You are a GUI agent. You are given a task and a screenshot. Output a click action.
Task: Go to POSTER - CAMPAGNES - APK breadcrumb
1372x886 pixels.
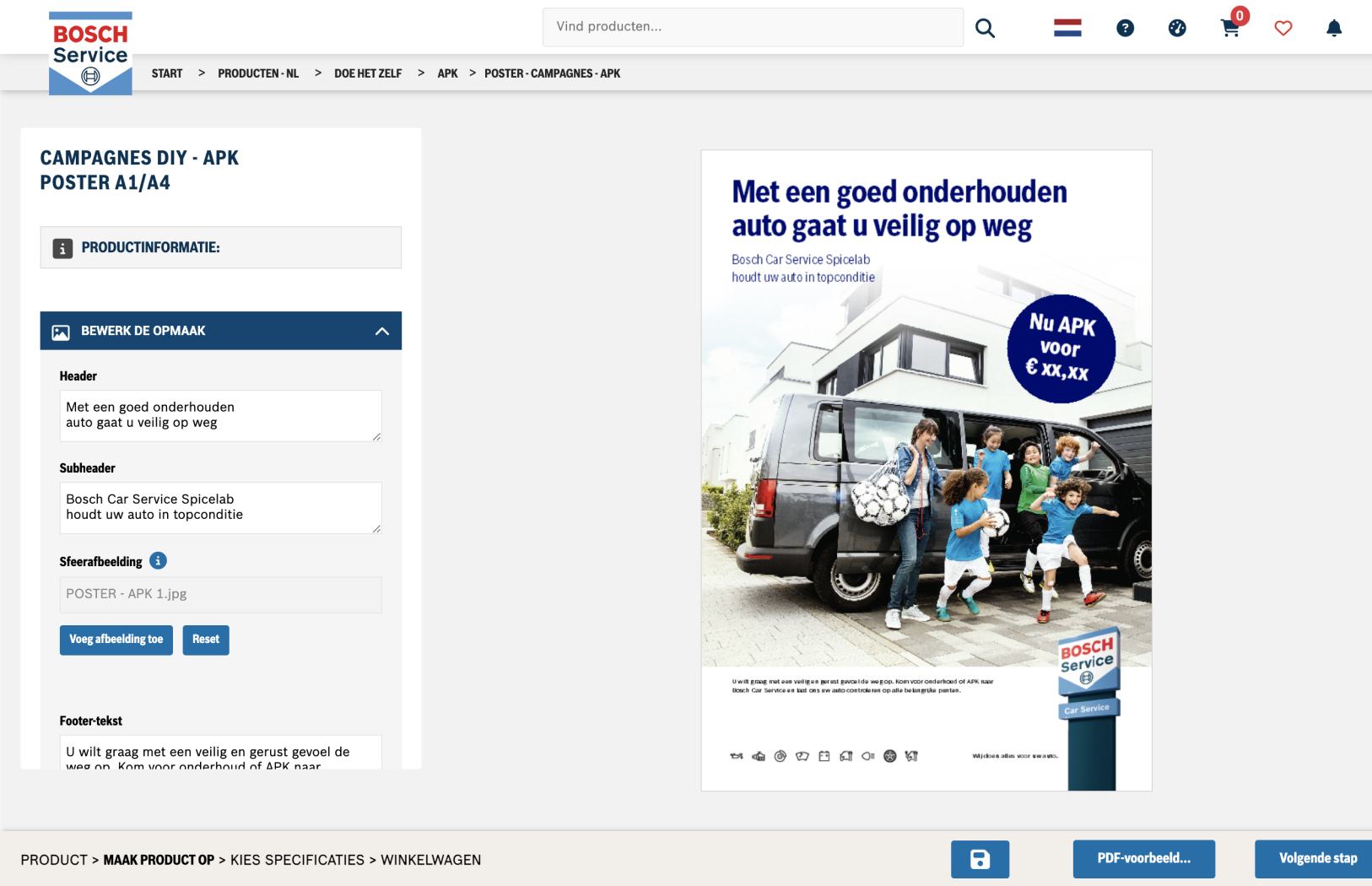(552, 73)
